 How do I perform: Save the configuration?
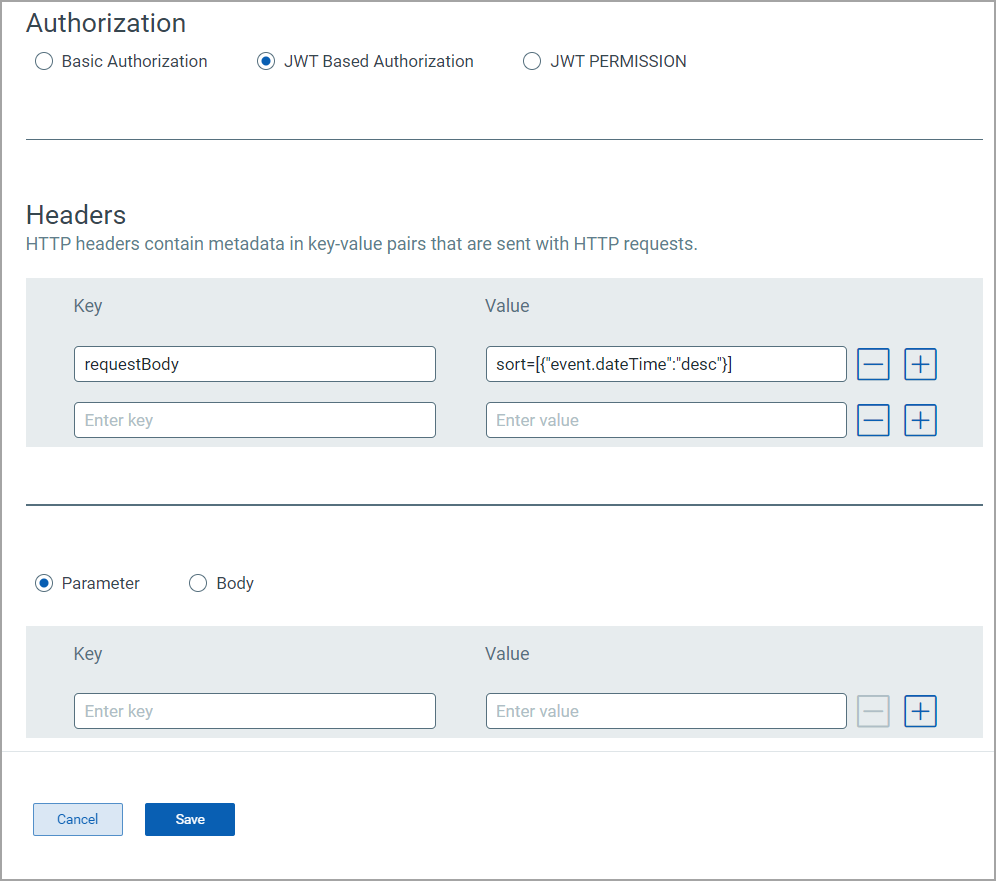click(x=190, y=819)
